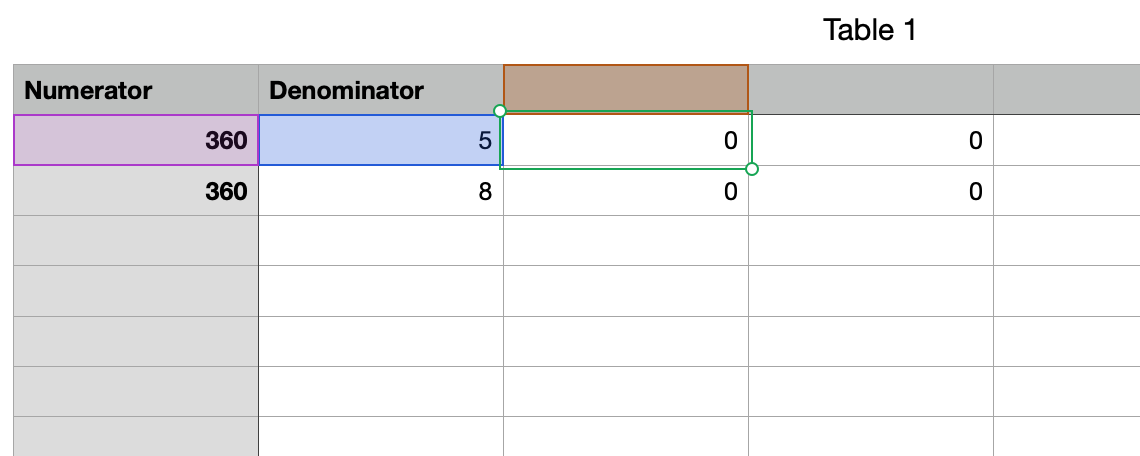Select the cell containing 8
This screenshot has height=456, width=1140.
click(380, 191)
